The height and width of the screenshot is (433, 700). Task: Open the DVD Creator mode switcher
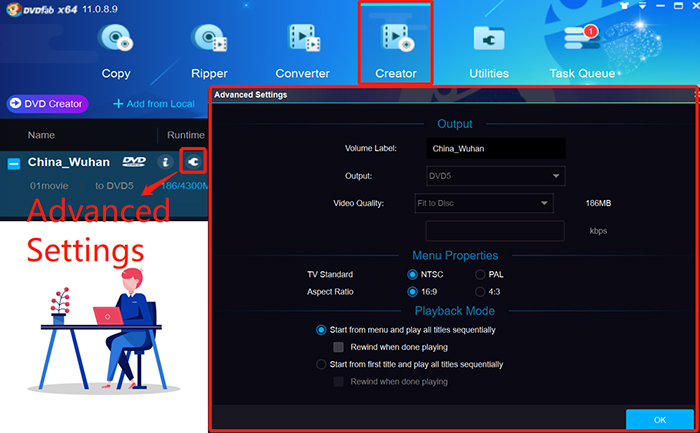click(x=47, y=103)
